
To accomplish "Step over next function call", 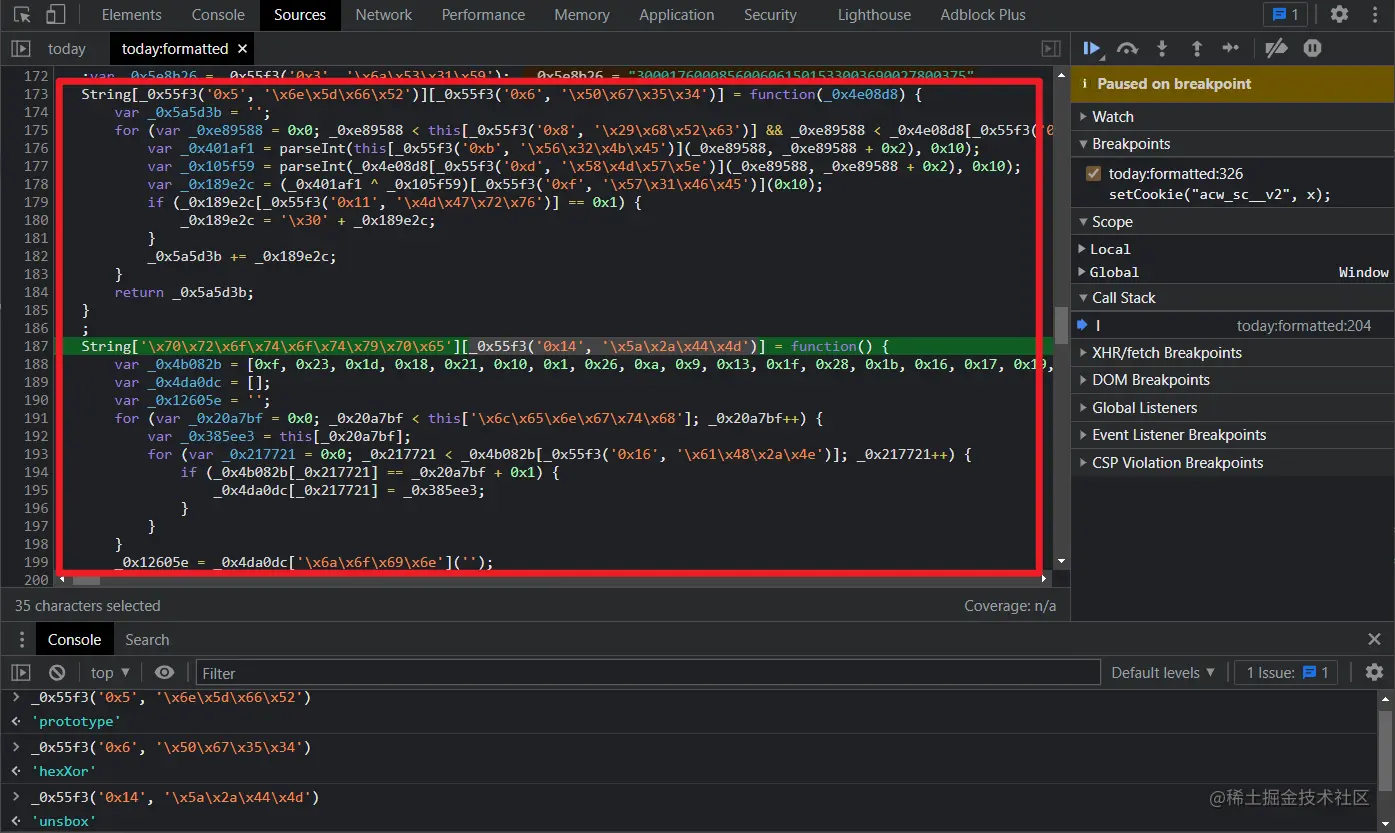I will pyautogui.click(x=1127, y=48).
